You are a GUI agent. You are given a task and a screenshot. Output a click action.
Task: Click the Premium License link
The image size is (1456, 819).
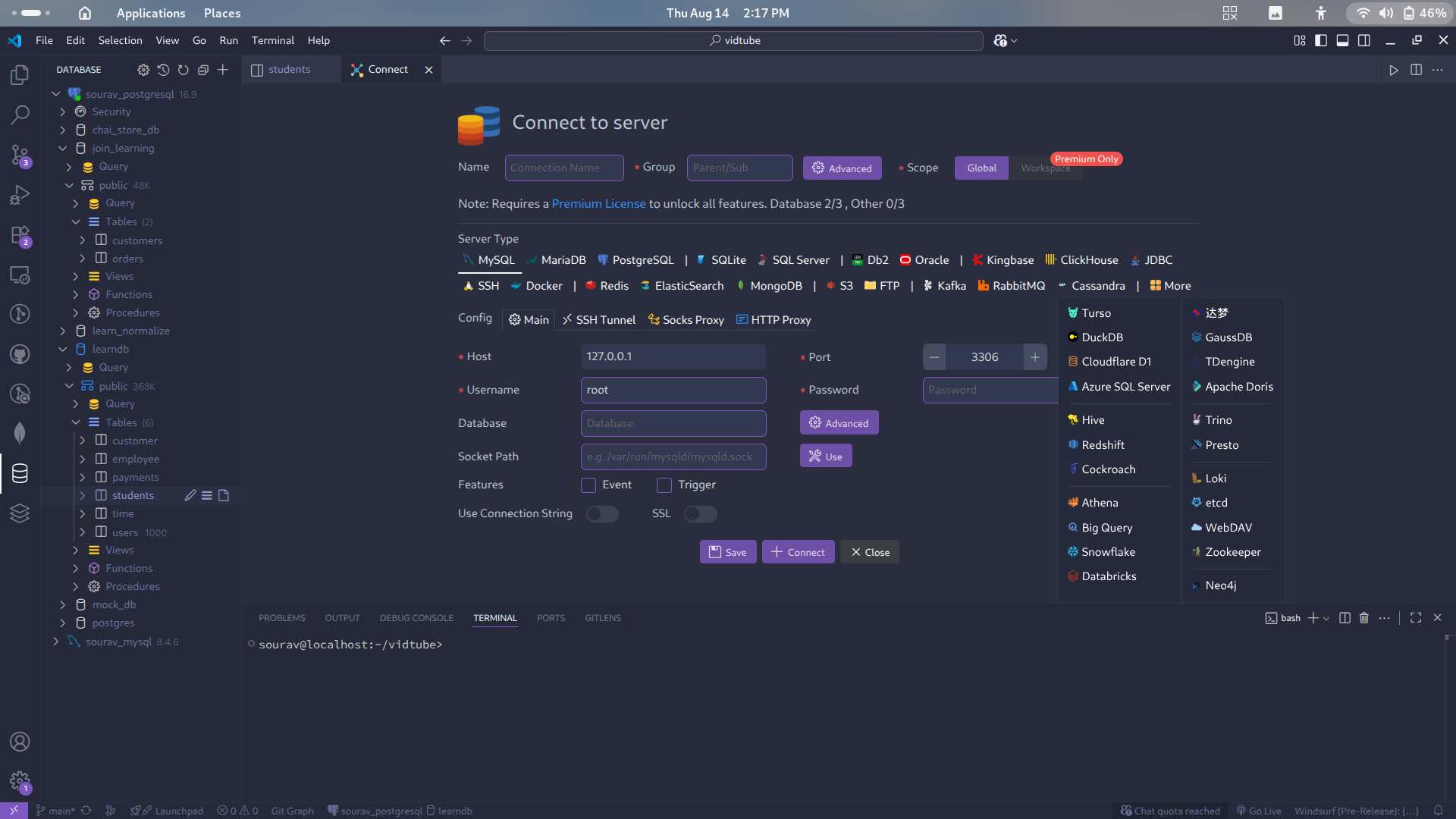pyautogui.click(x=598, y=203)
